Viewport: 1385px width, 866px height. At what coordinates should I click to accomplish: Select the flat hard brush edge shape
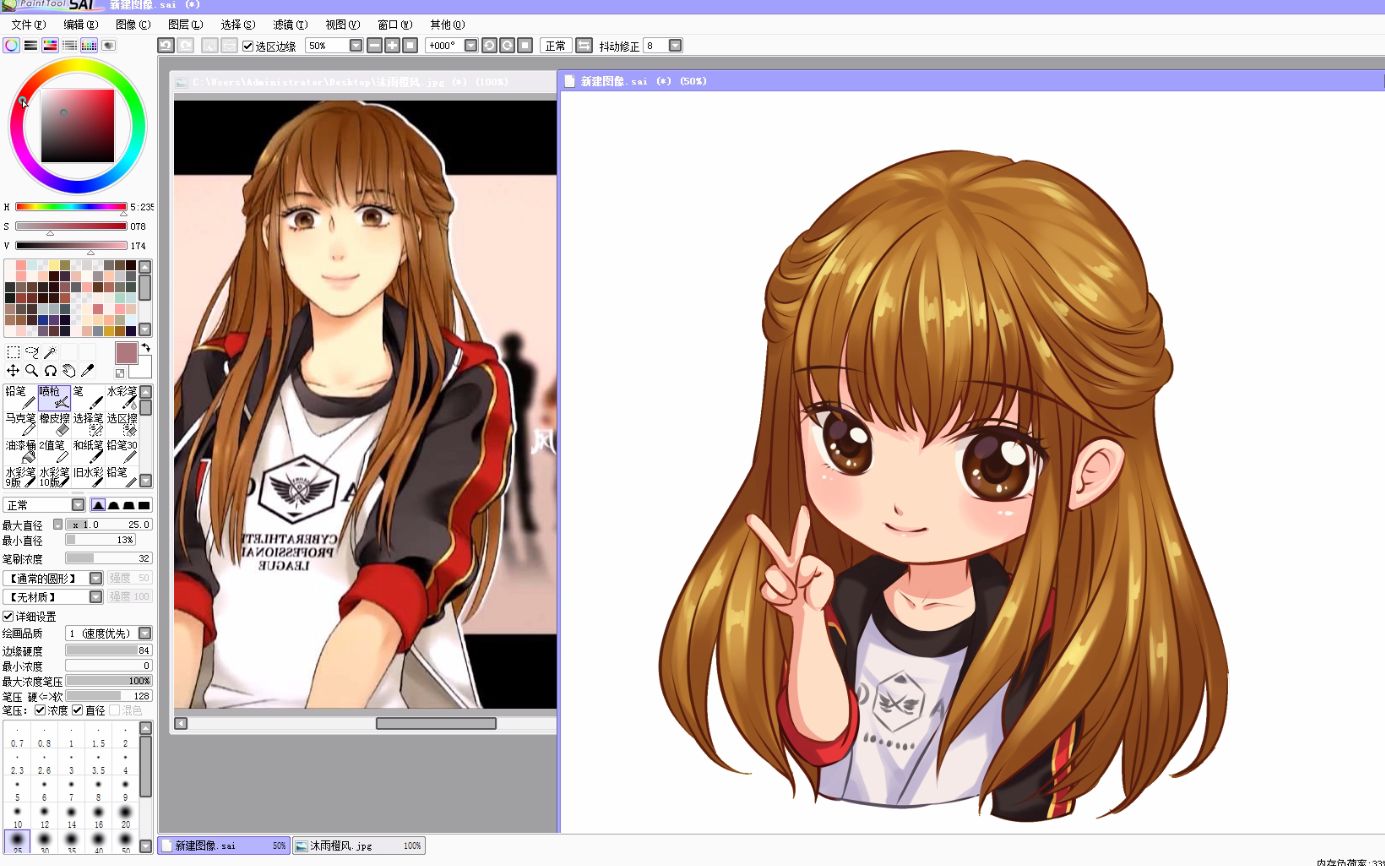point(144,505)
